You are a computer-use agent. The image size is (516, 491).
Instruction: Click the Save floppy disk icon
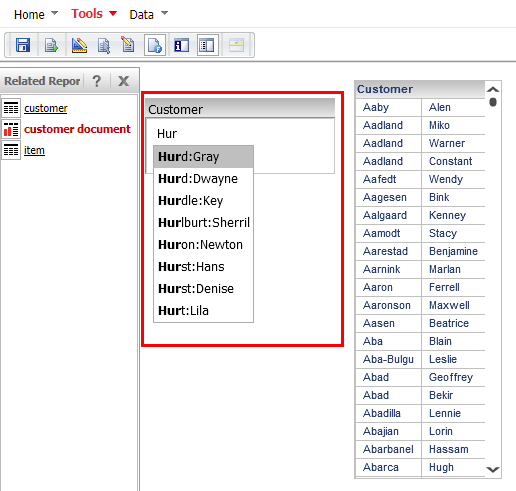(x=23, y=45)
